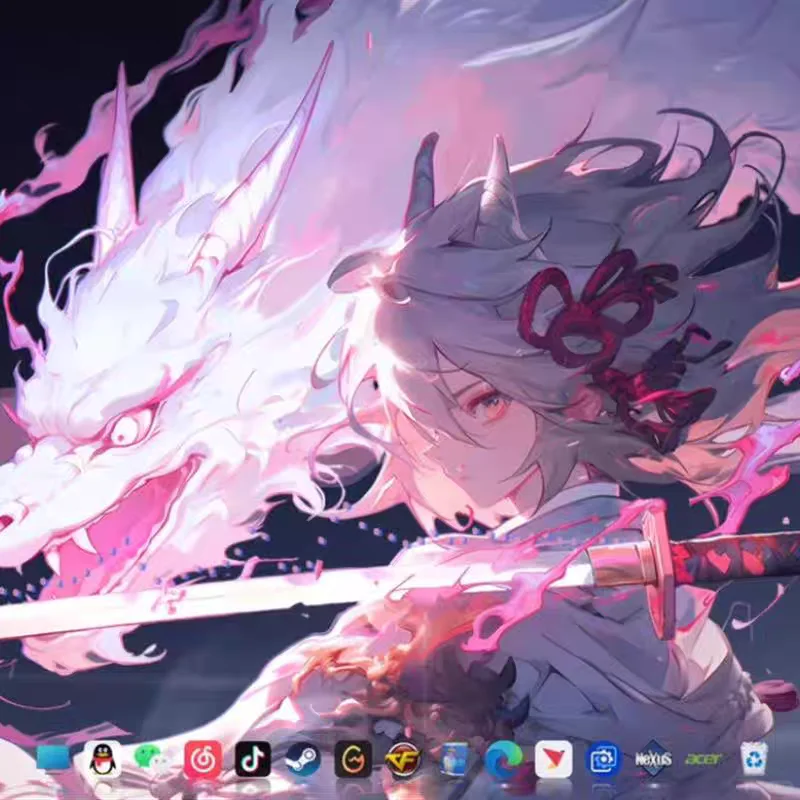The height and width of the screenshot is (800, 800).
Task: Launch QQ penguin app from dock
Action: (103, 759)
